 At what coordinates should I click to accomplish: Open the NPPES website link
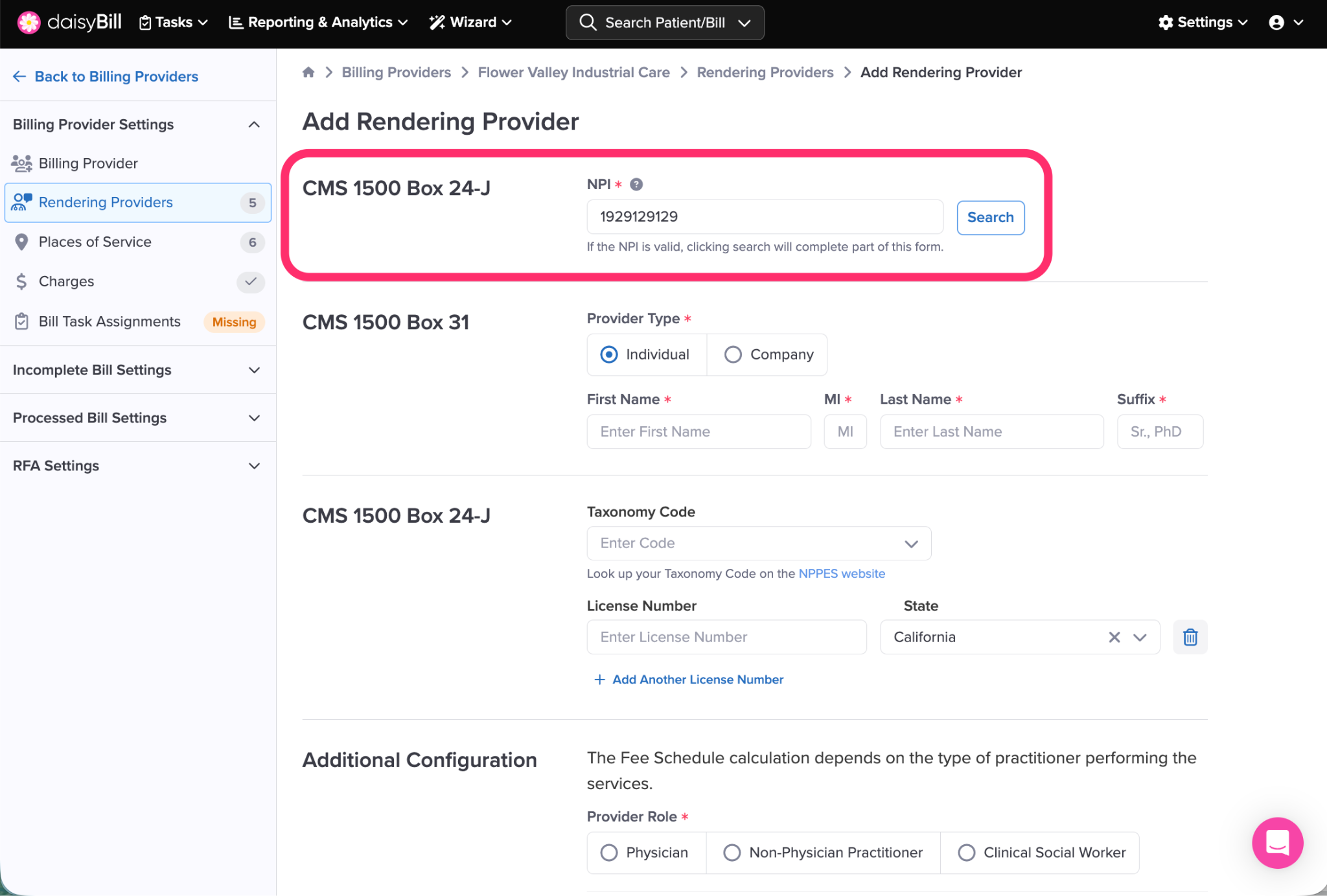tap(841, 573)
